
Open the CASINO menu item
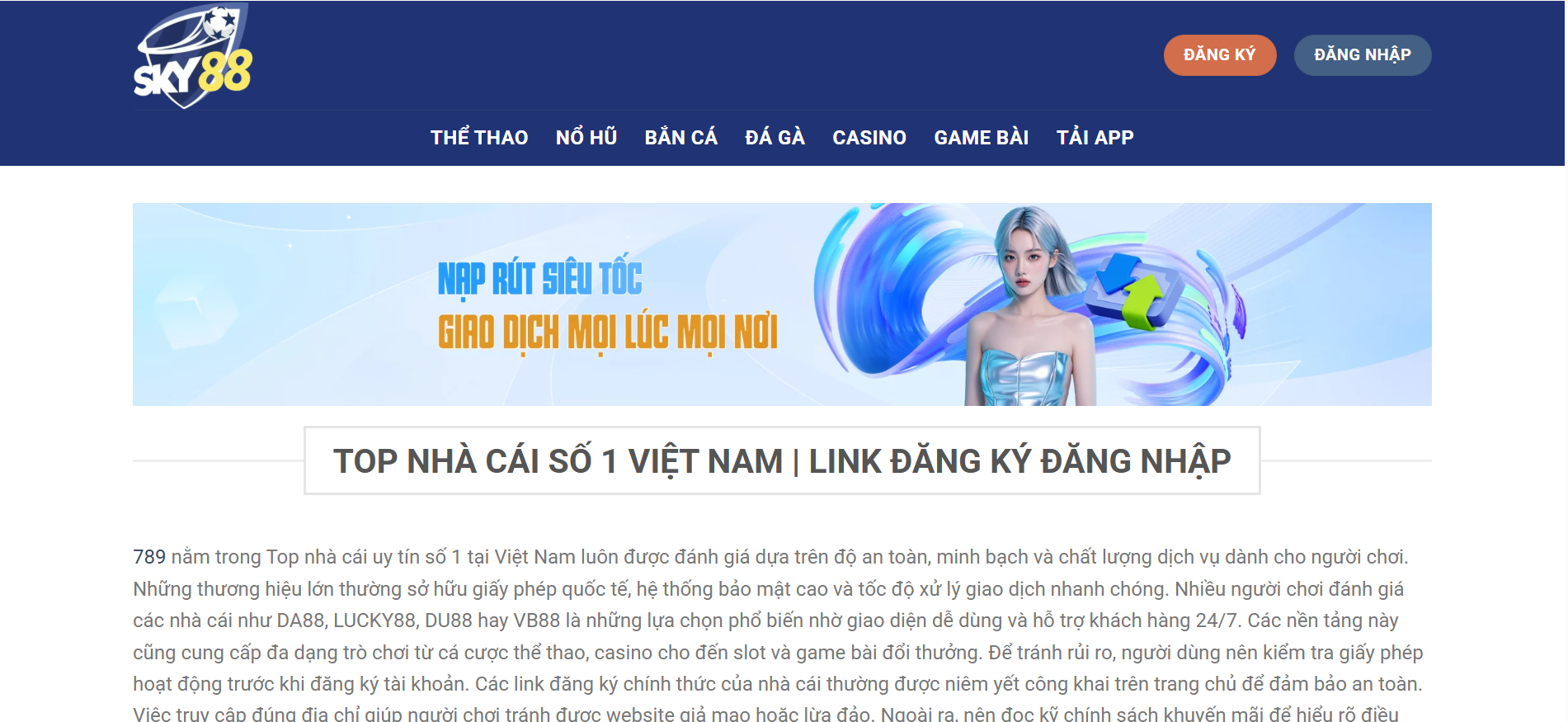click(869, 138)
